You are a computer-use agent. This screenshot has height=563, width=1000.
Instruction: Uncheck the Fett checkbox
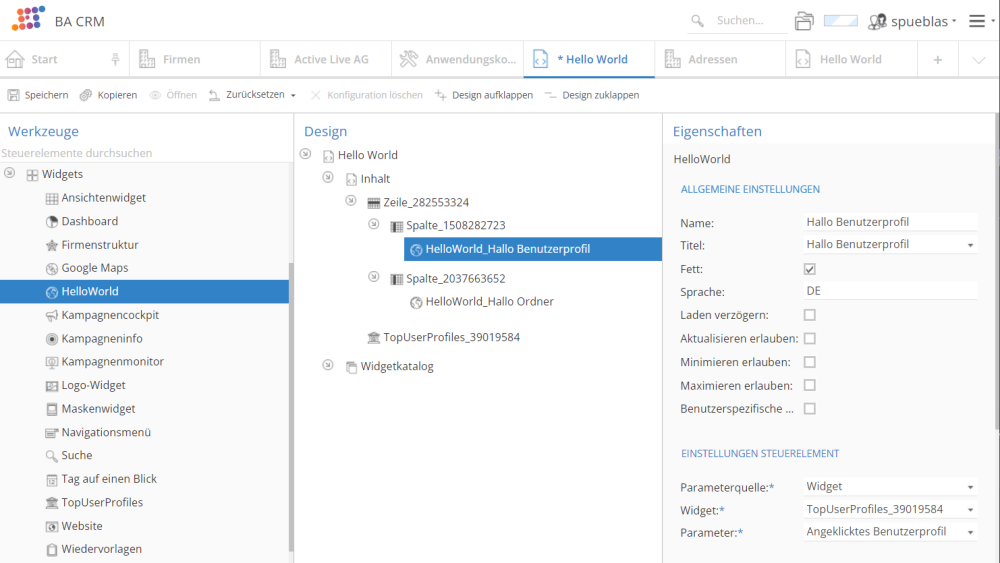810,269
